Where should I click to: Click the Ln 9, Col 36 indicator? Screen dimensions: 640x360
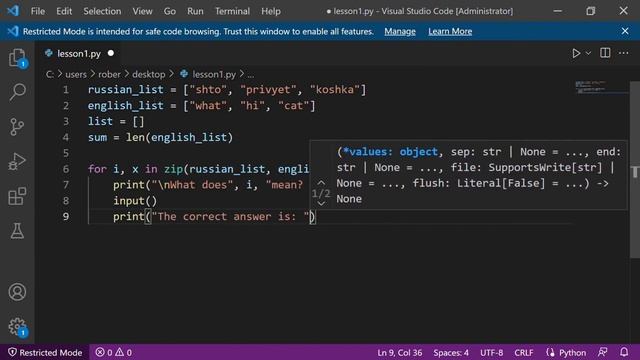[x=400, y=352]
